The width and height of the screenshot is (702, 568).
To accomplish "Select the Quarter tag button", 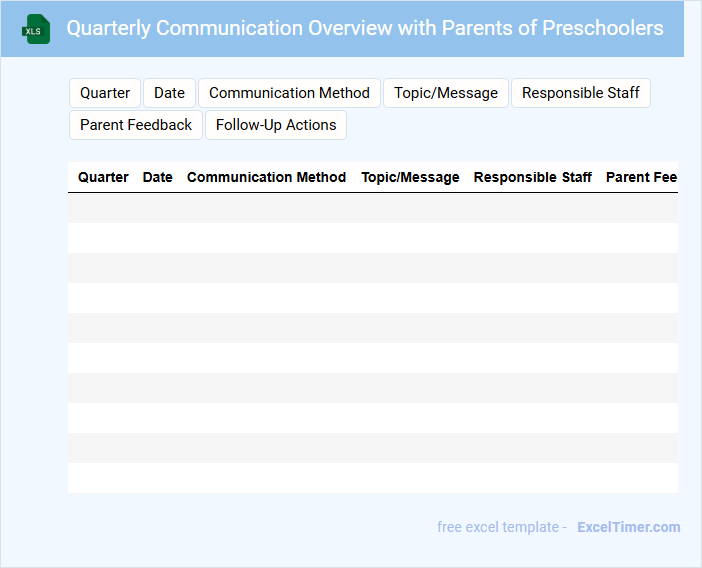I will coord(105,93).
